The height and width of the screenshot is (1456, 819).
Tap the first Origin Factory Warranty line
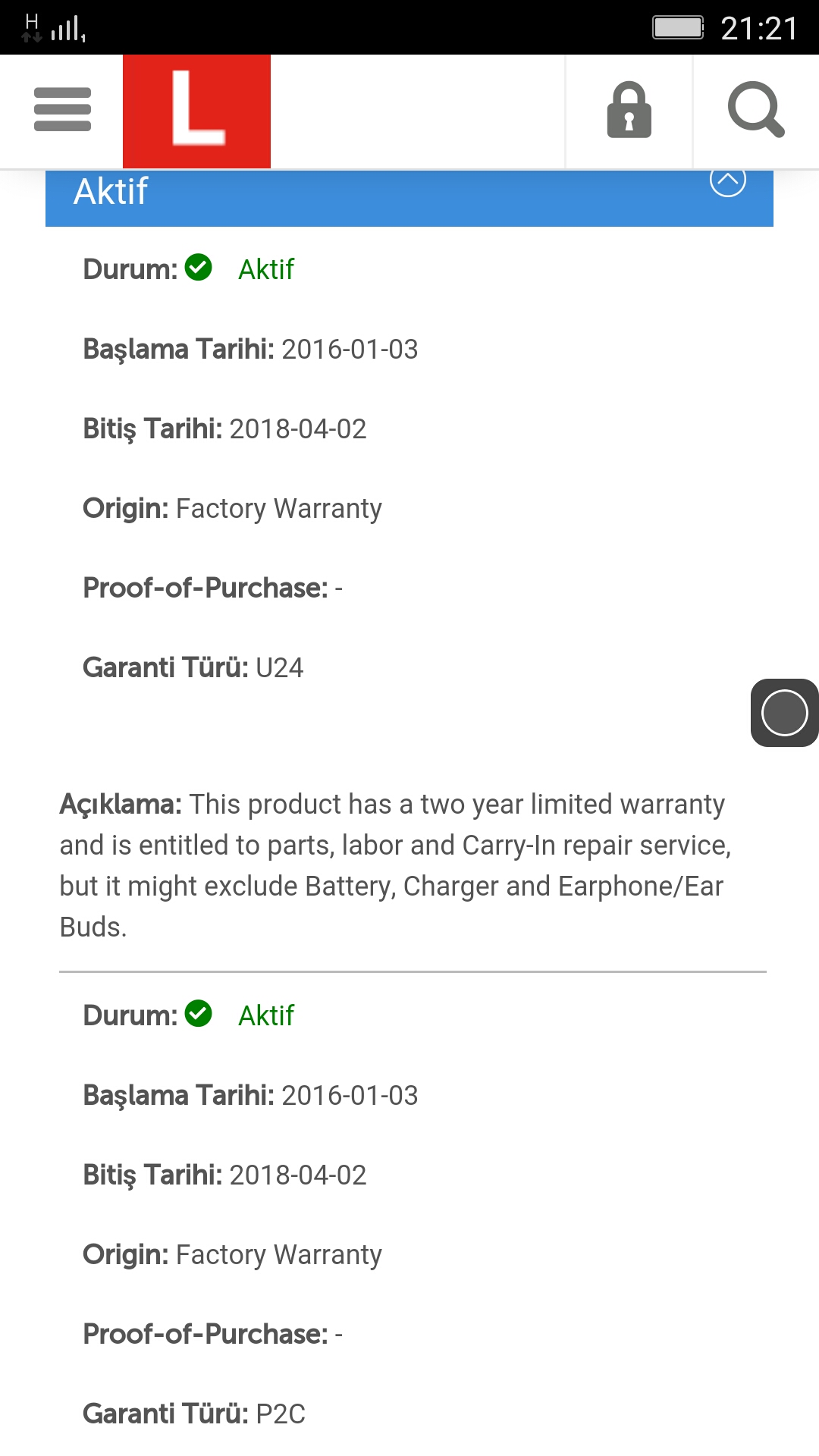tap(232, 509)
